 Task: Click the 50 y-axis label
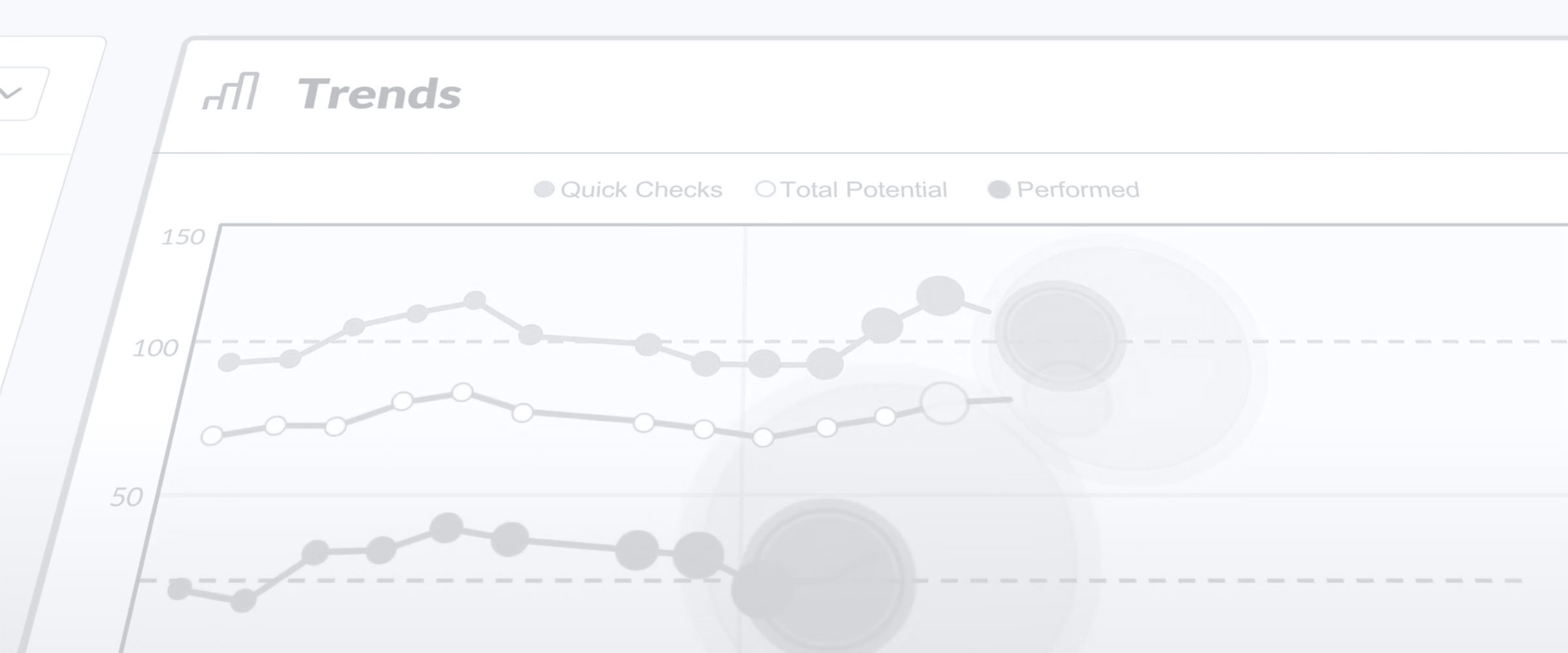[127, 498]
